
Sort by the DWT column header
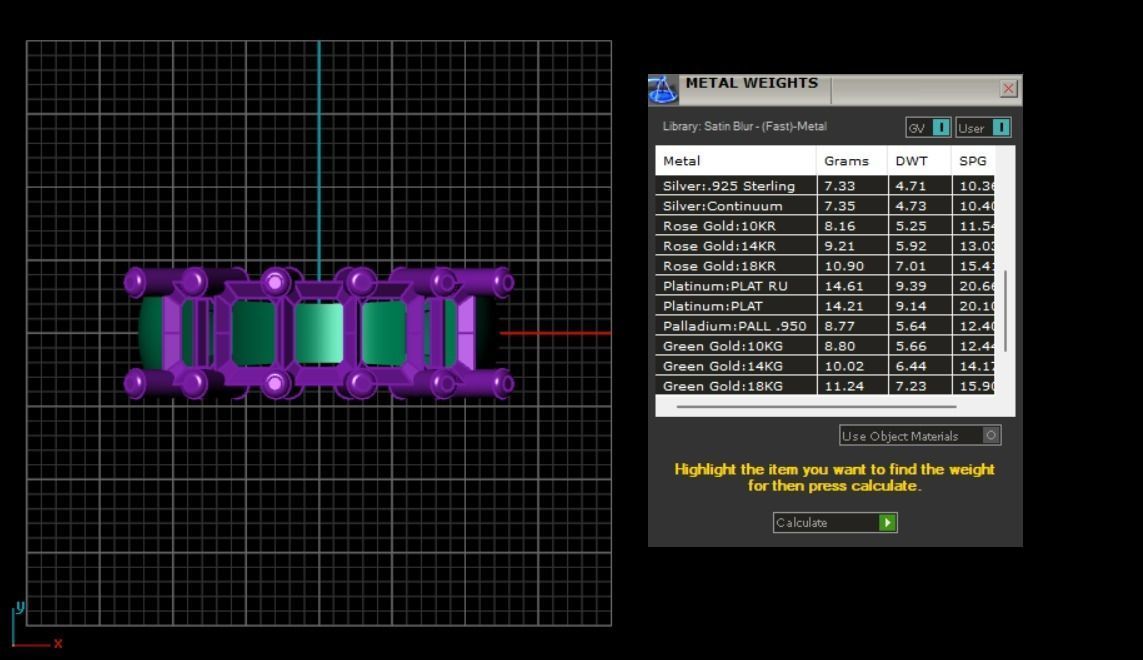[919, 160]
